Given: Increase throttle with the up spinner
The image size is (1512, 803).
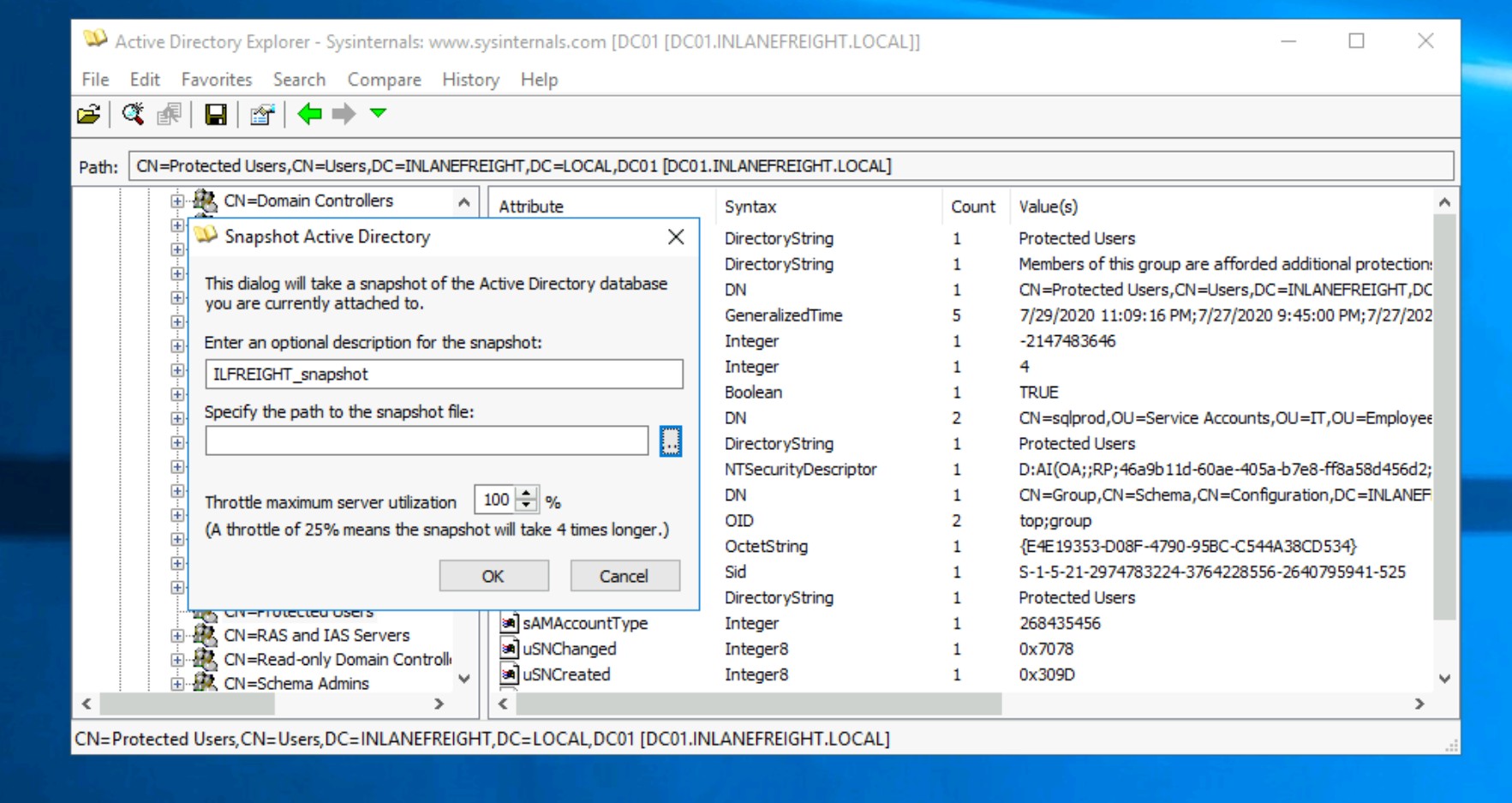Looking at the screenshot, I should [527, 493].
